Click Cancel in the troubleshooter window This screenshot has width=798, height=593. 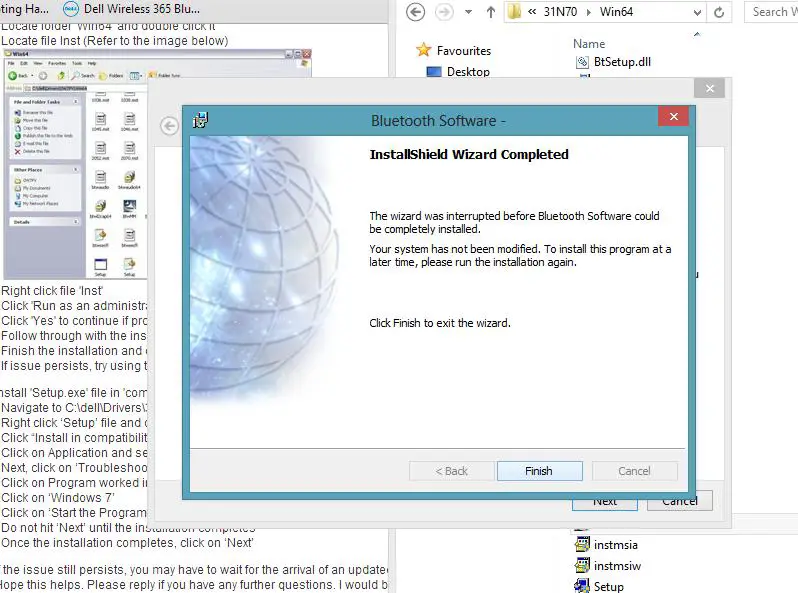(679, 501)
